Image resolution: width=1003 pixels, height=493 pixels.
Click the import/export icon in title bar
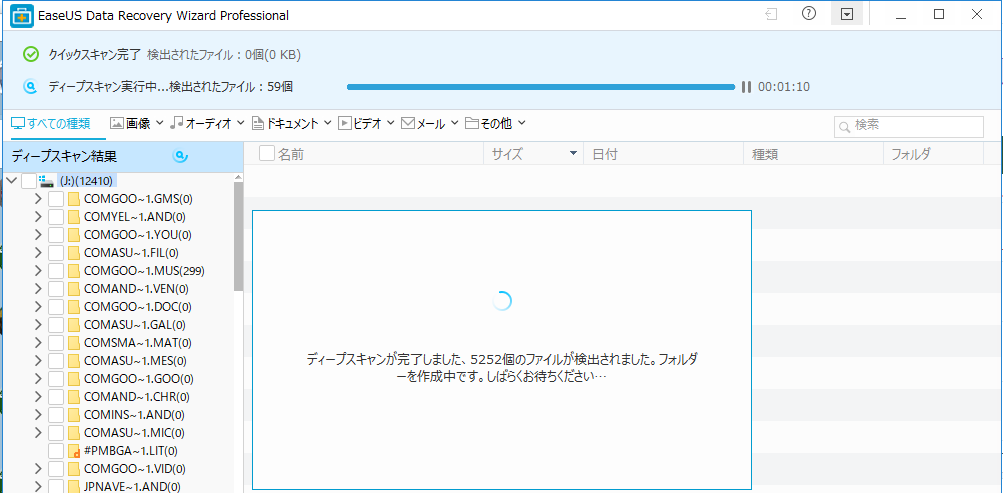pyautogui.click(x=771, y=14)
